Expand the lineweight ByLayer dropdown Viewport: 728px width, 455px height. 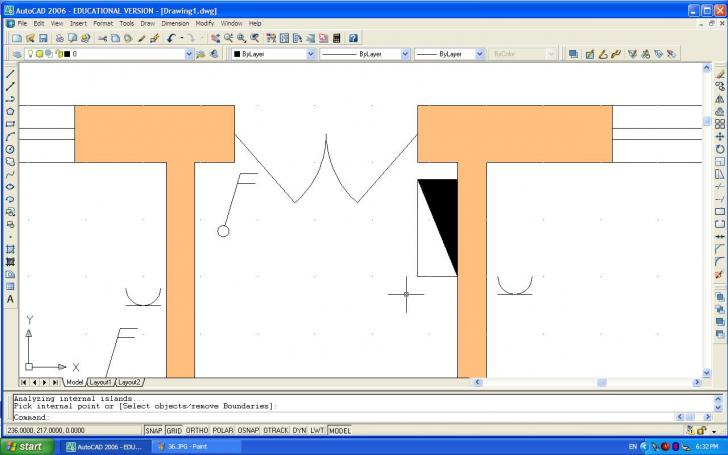tap(480, 54)
